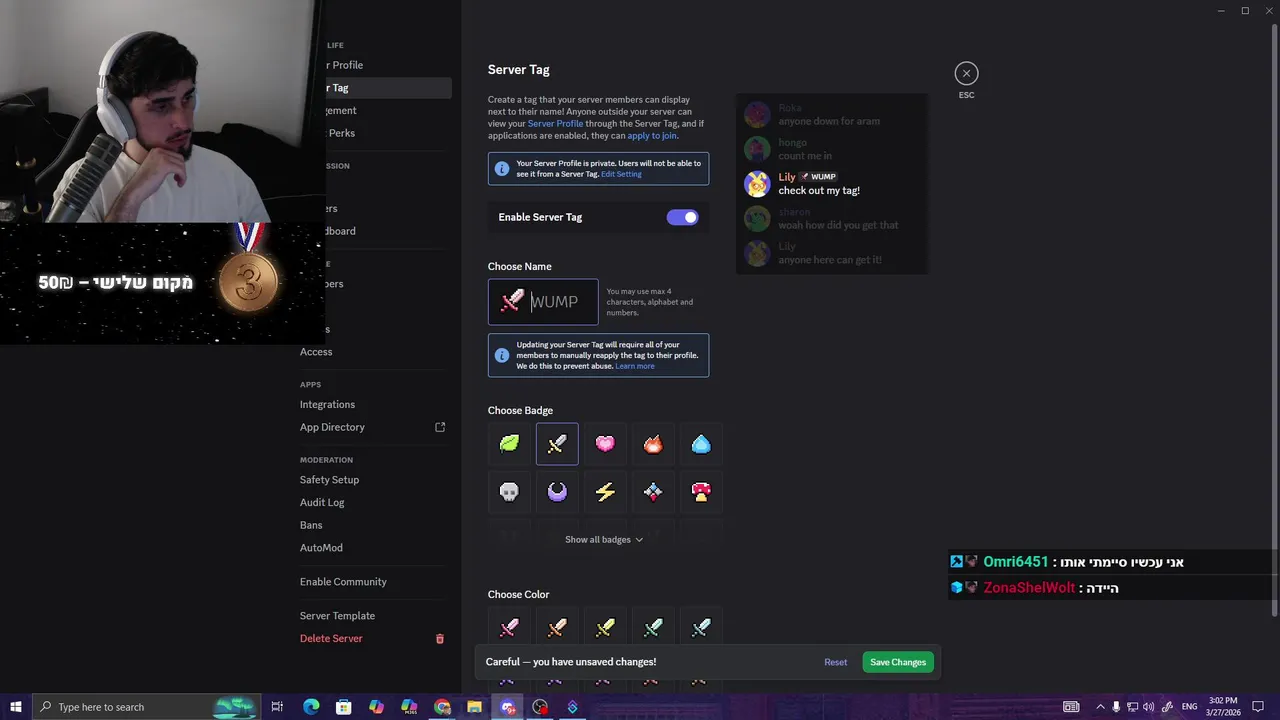Open Enable Community page
Image resolution: width=1280 pixels, height=720 pixels.
point(343,582)
